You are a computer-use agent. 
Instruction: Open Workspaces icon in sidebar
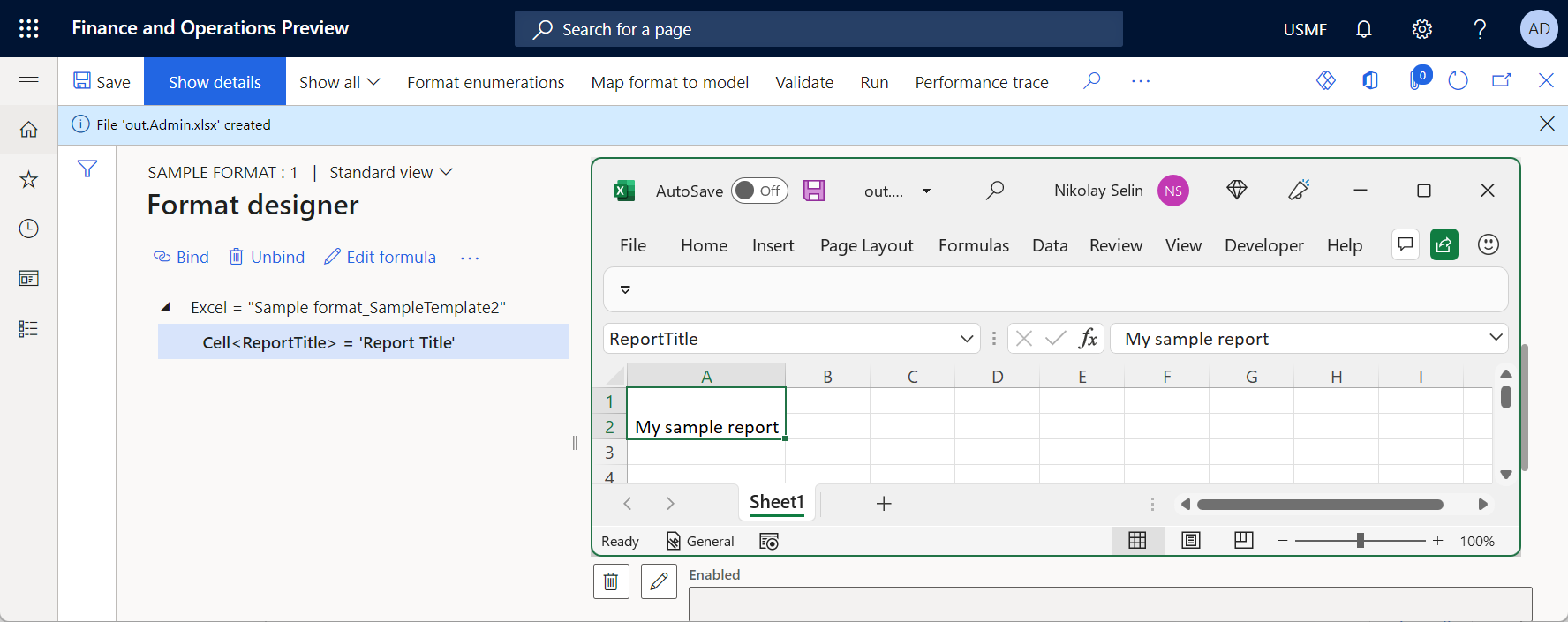click(x=28, y=279)
